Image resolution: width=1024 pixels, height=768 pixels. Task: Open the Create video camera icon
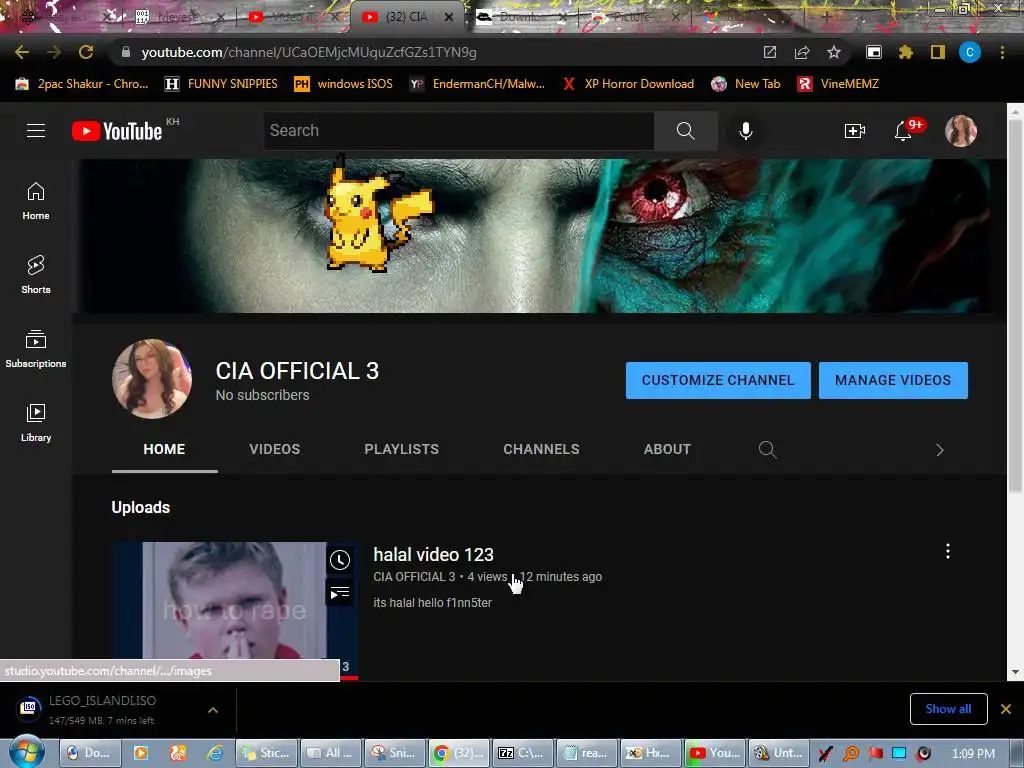[x=854, y=131]
